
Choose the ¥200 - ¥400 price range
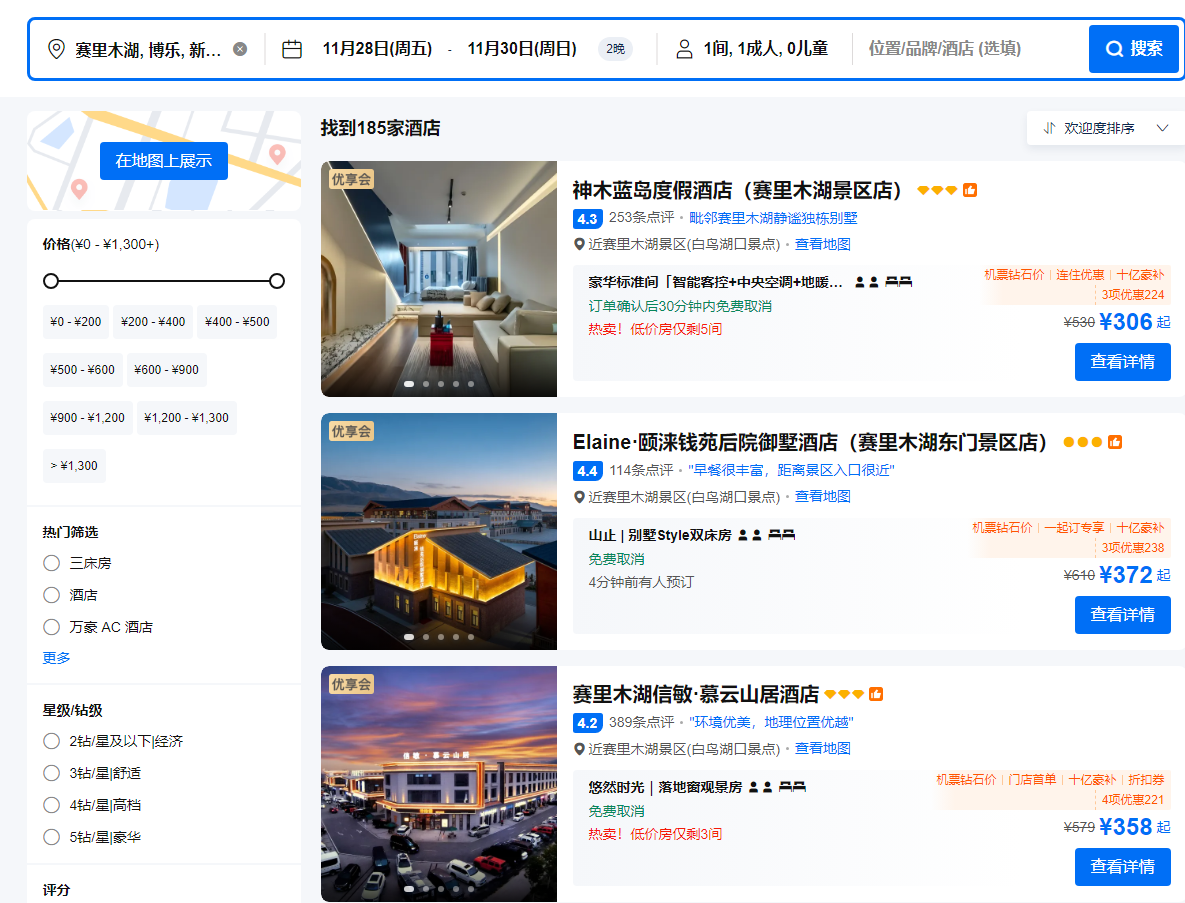pyautogui.click(x=153, y=322)
